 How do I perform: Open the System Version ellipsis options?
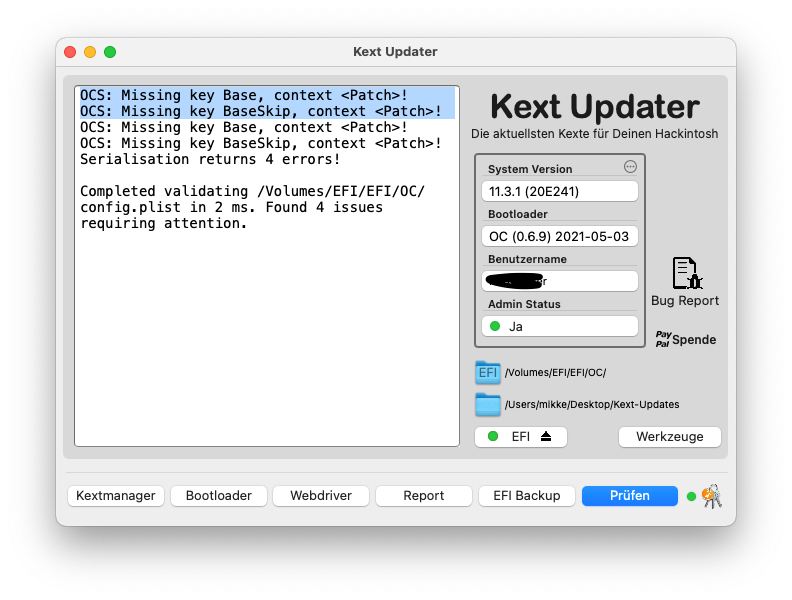coord(630,167)
